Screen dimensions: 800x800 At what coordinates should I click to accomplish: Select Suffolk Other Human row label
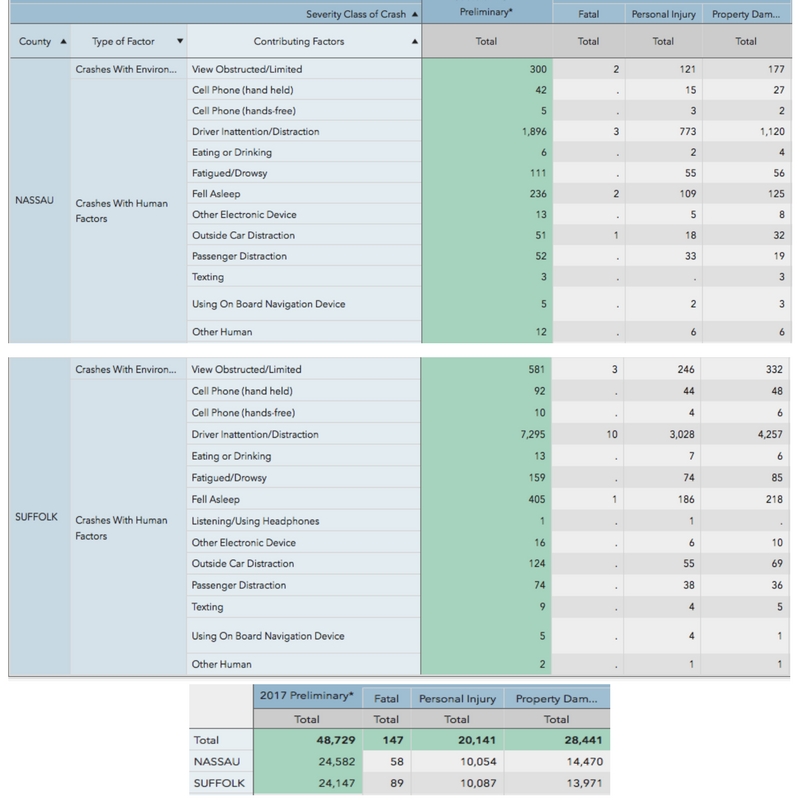tap(221, 664)
